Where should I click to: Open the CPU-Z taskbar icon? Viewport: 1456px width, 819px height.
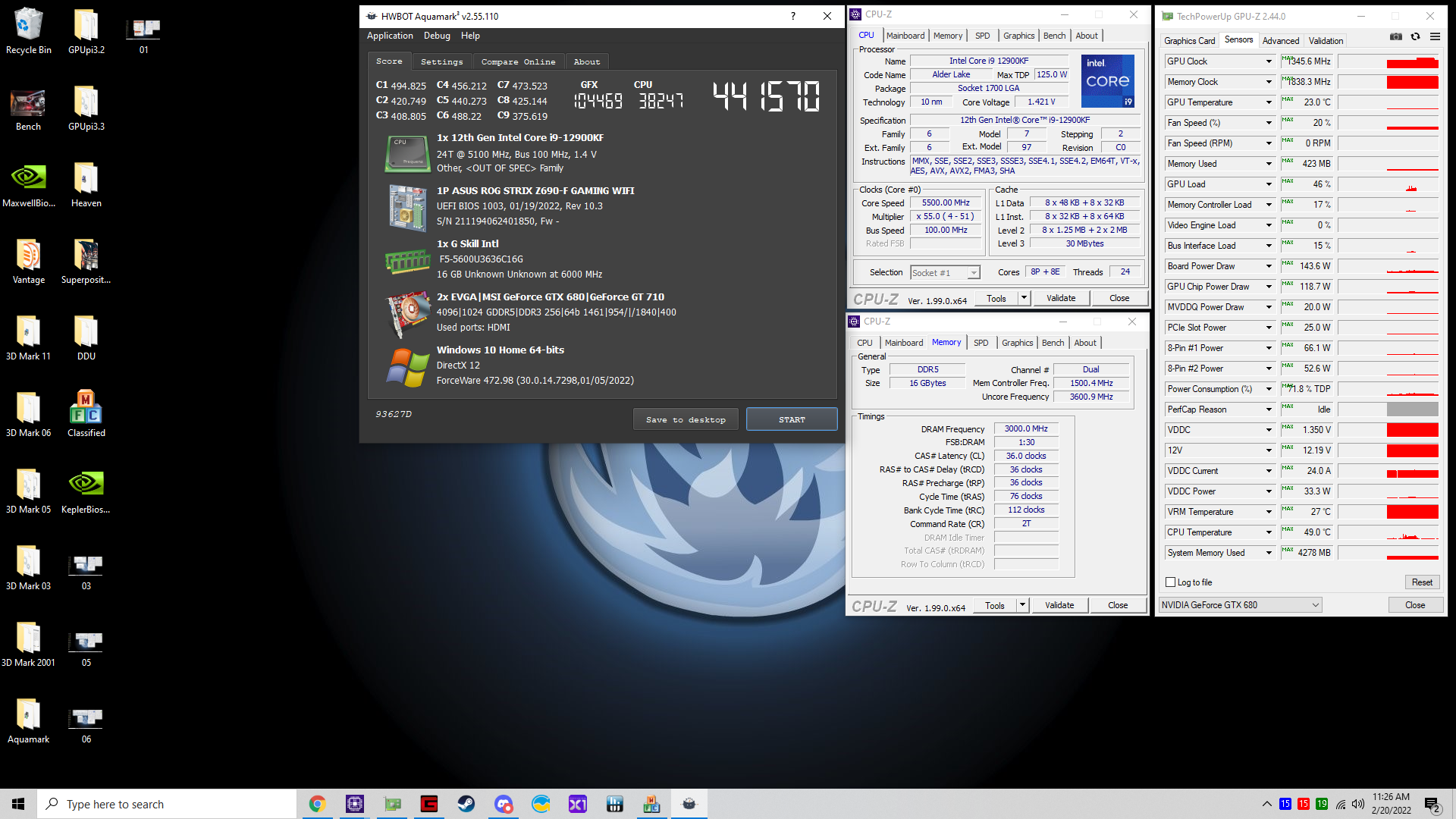pos(355,804)
